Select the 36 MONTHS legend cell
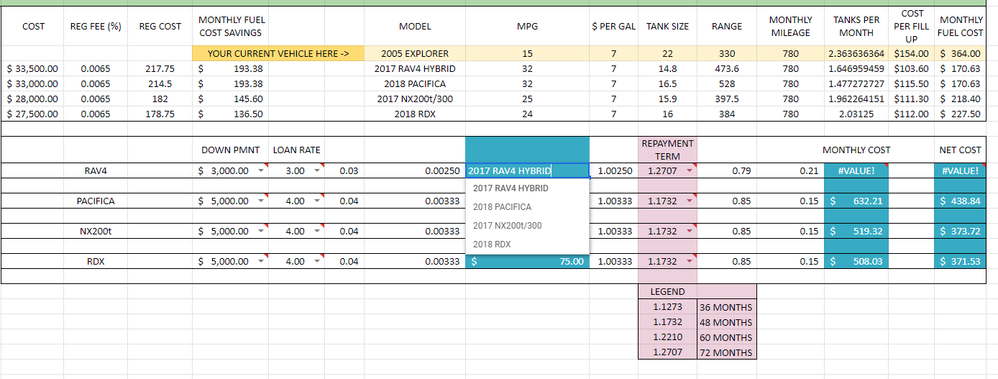 (x=727, y=306)
